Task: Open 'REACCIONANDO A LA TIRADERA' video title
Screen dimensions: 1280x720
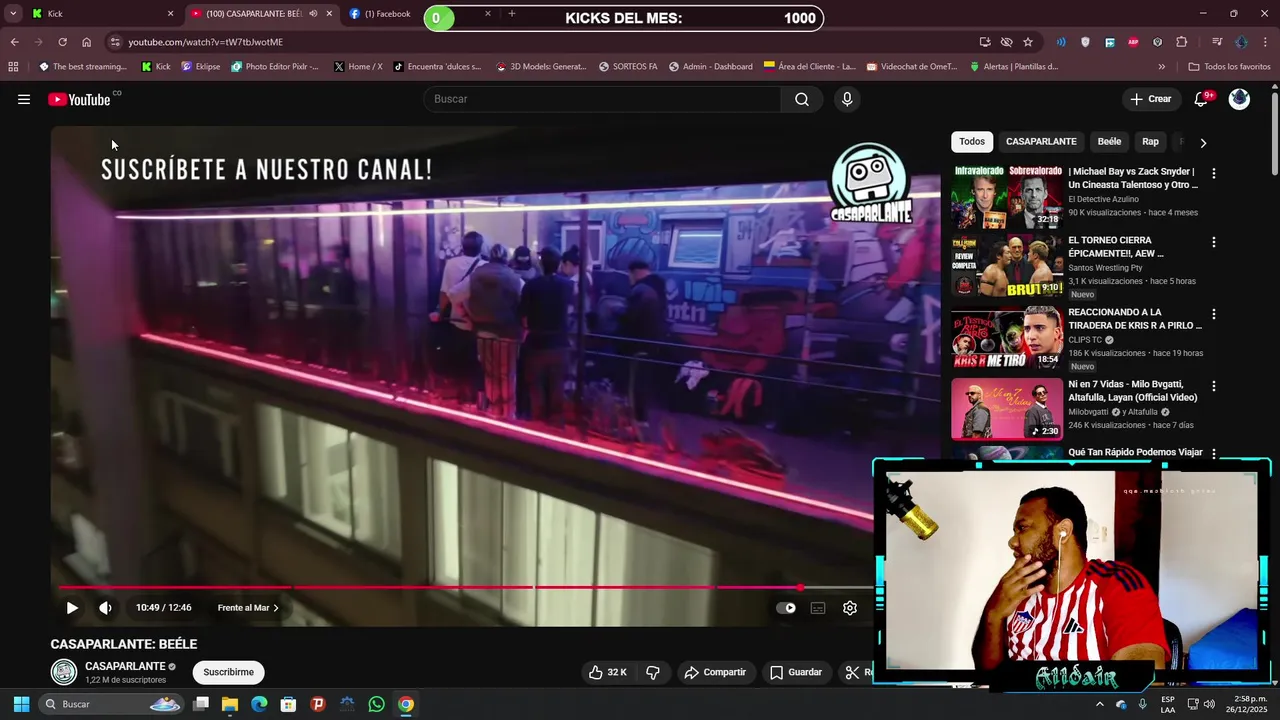Action: click(1135, 319)
